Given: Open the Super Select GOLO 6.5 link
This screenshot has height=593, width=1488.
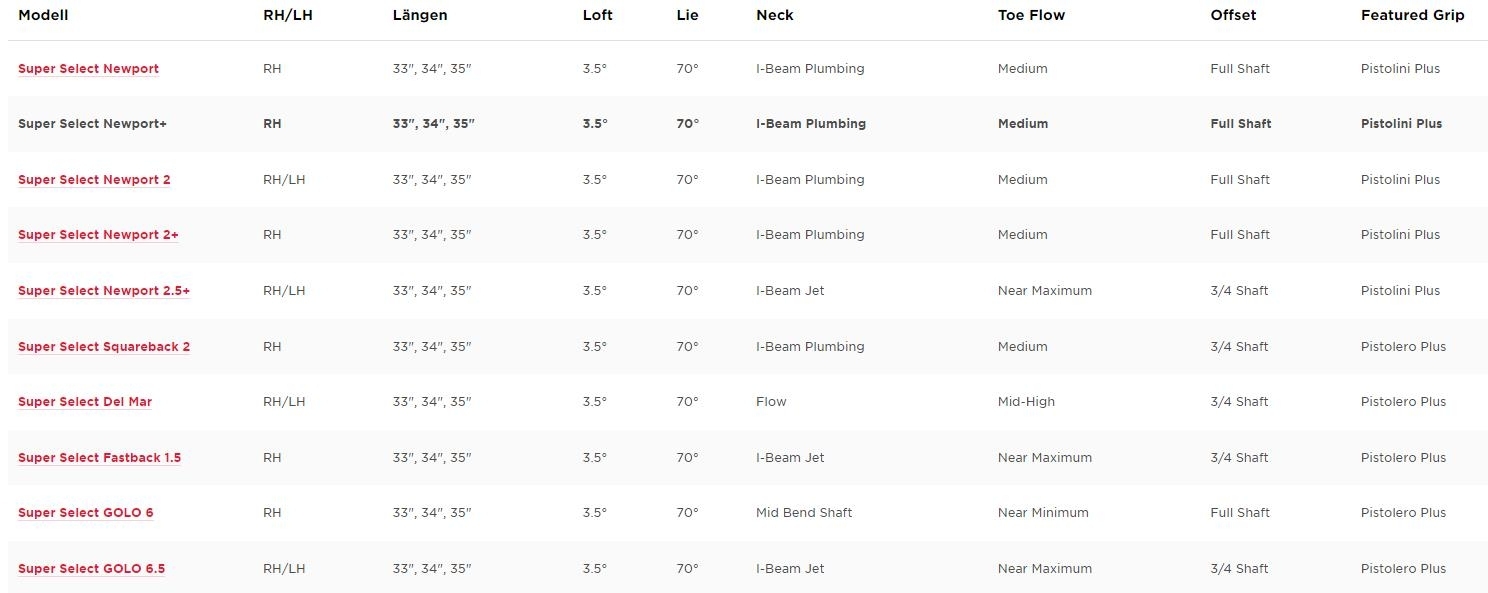Looking at the screenshot, I should pyautogui.click(x=91, y=569).
